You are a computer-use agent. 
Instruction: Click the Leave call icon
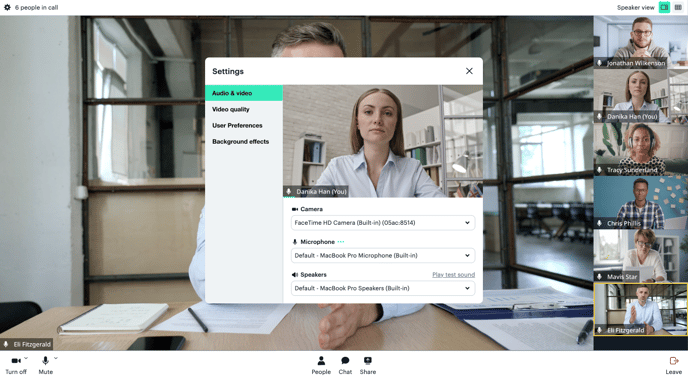(674, 361)
